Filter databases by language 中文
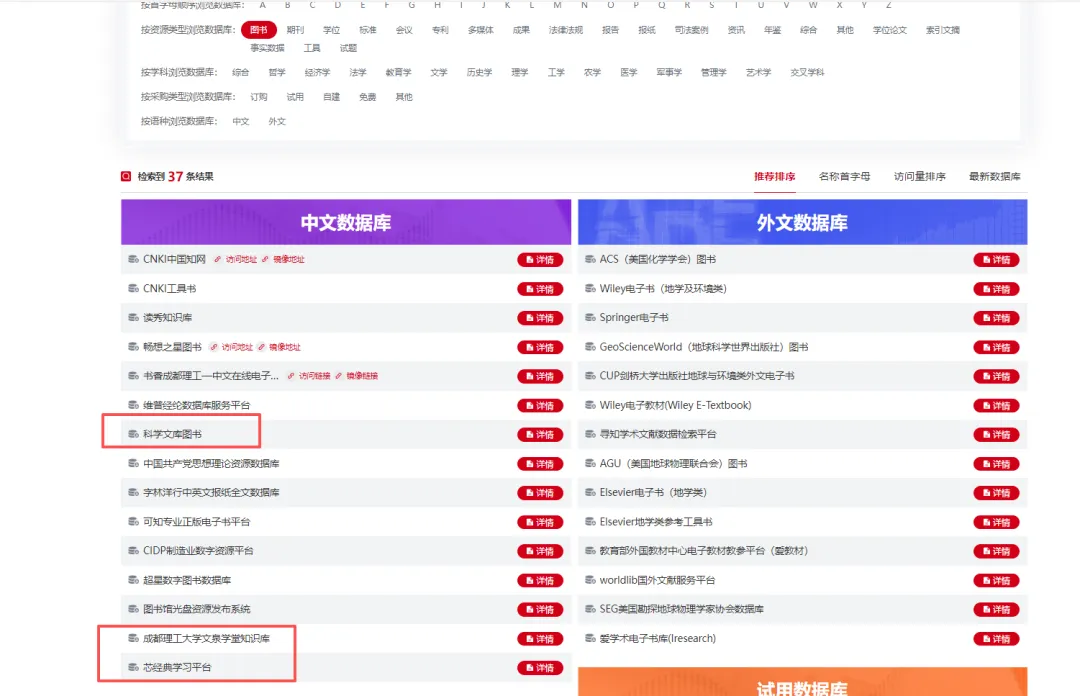The height and width of the screenshot is (696, 1080). (240, 121)
